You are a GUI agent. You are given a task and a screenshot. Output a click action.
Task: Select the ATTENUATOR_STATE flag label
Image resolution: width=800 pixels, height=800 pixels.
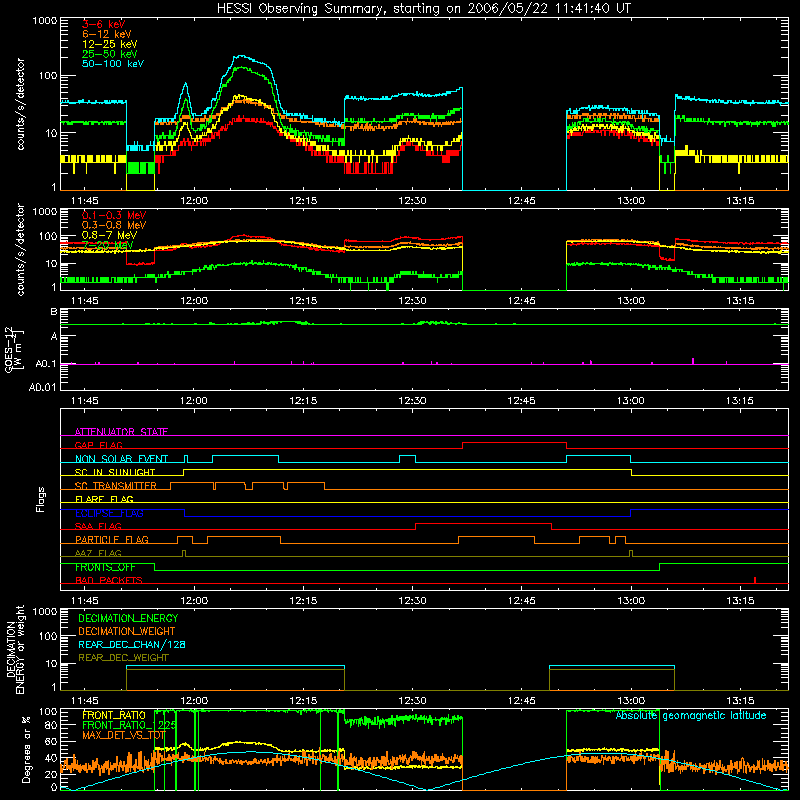[x=121, y=432]
